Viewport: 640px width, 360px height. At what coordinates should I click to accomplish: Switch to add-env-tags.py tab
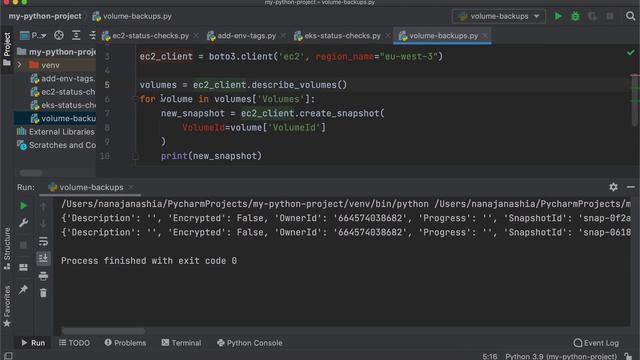click(246, 36)
